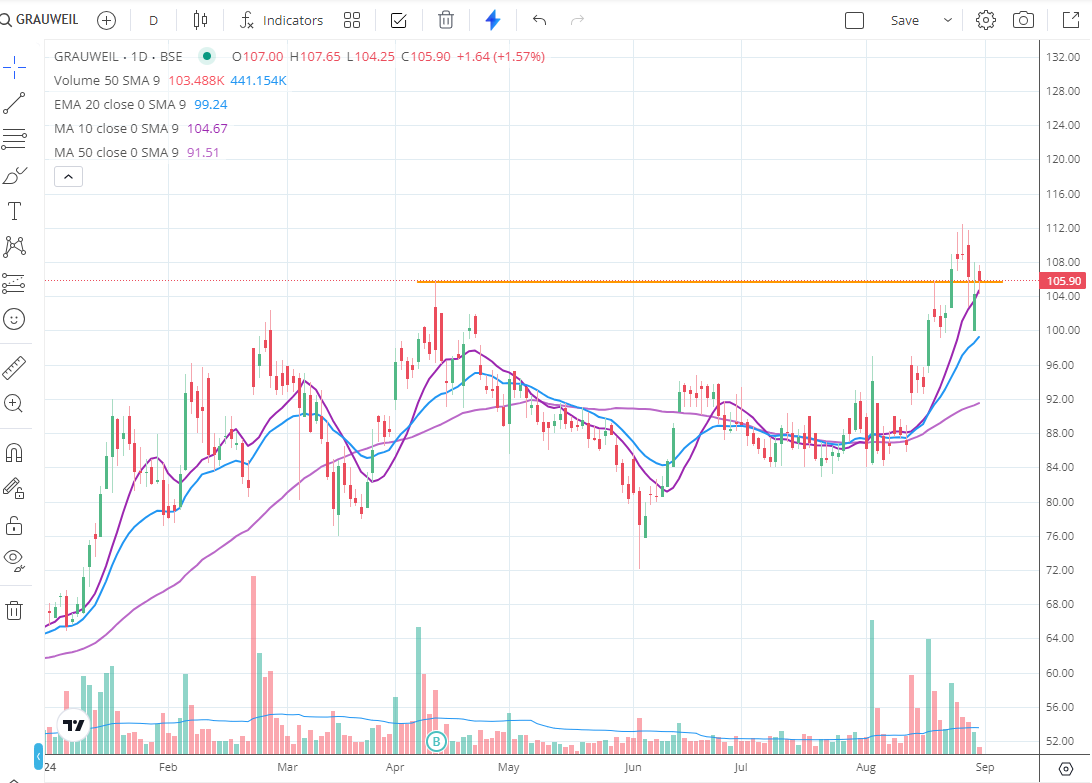Image resolution: width=1092 pixels, height=783 pixels.
Task: Click the share/export chart icon at the top right
Action: click(x=1071, y=20)
